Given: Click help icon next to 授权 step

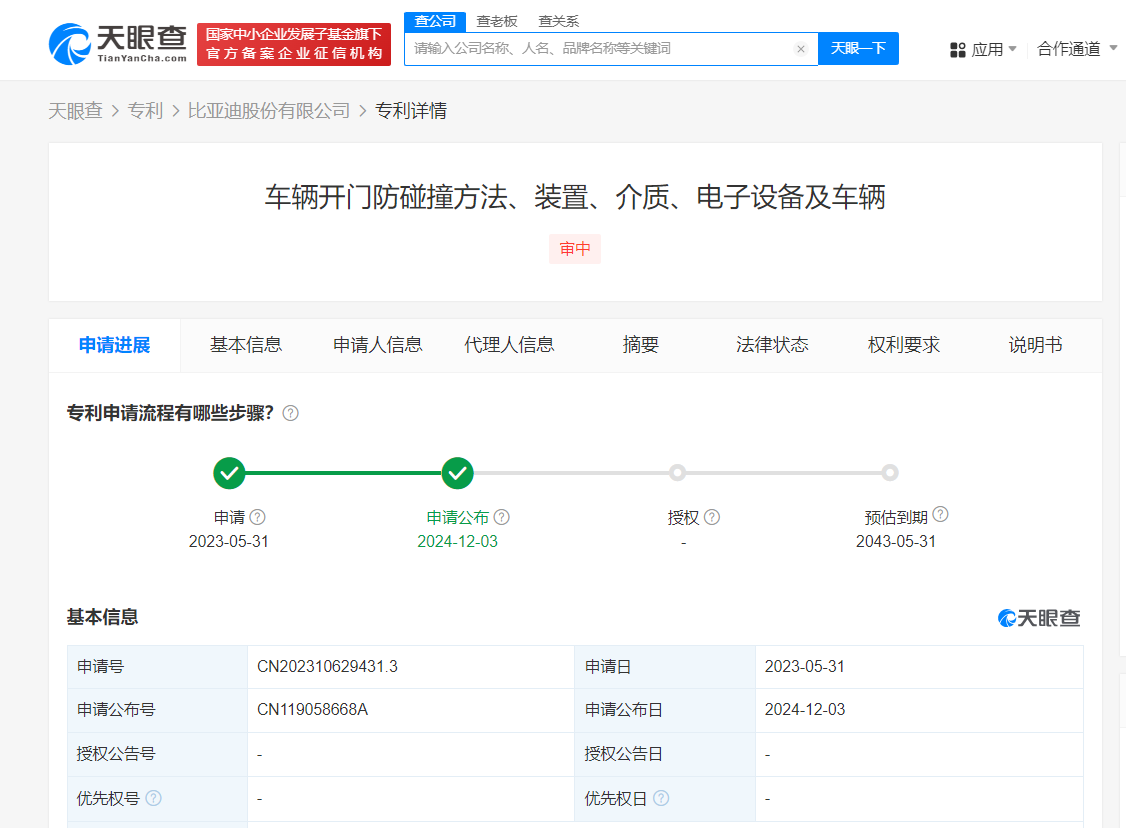Looking at the screenshot, I should click(x=712, y=517).
